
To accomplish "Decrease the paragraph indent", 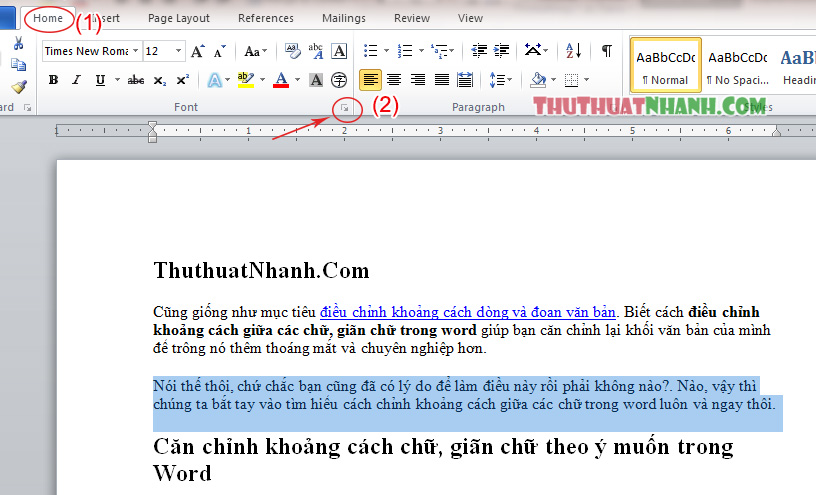I will pyautogui.click(x=479, y=50).
